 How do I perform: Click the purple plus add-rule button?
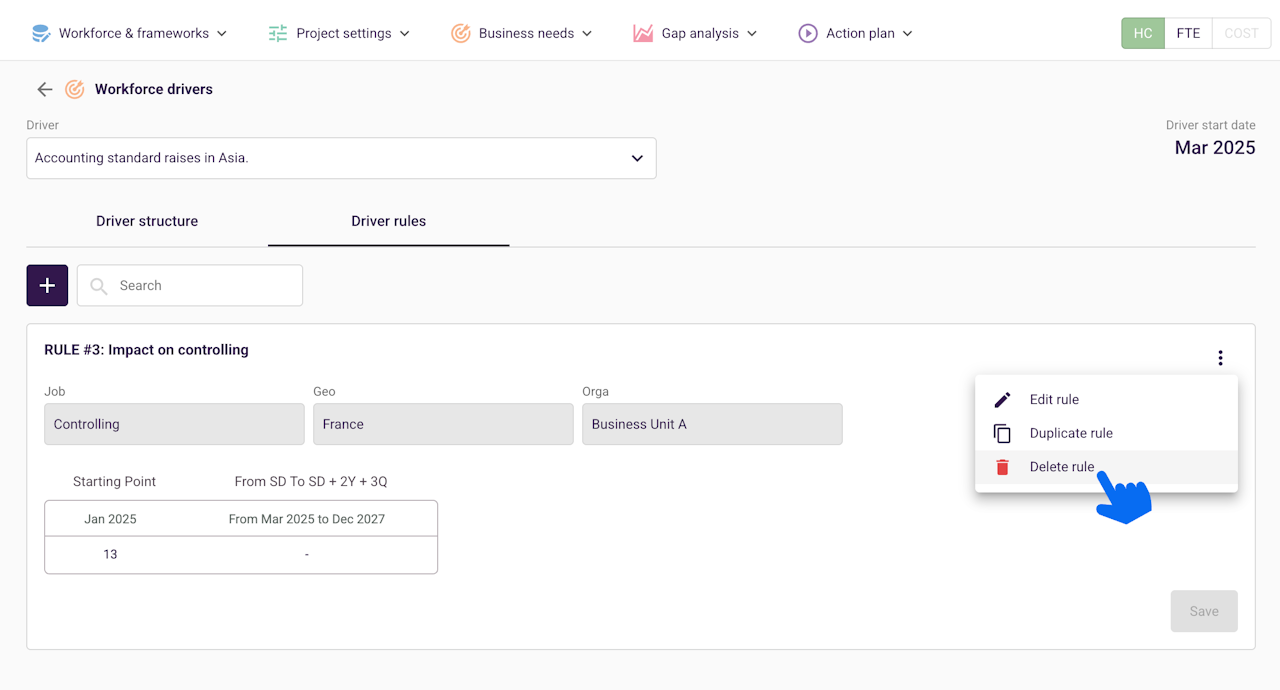coord(47,285)
